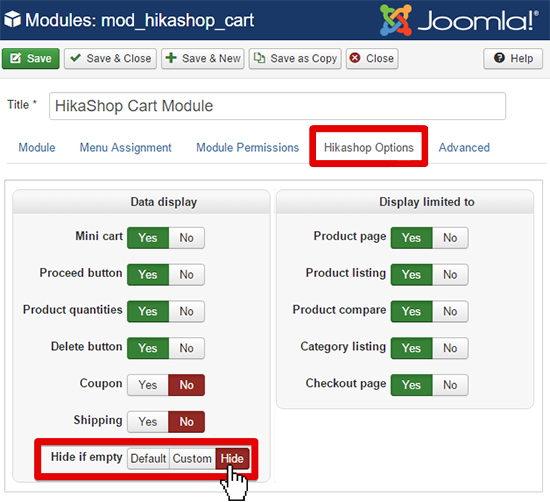Click Save & New button

point(202,58)
